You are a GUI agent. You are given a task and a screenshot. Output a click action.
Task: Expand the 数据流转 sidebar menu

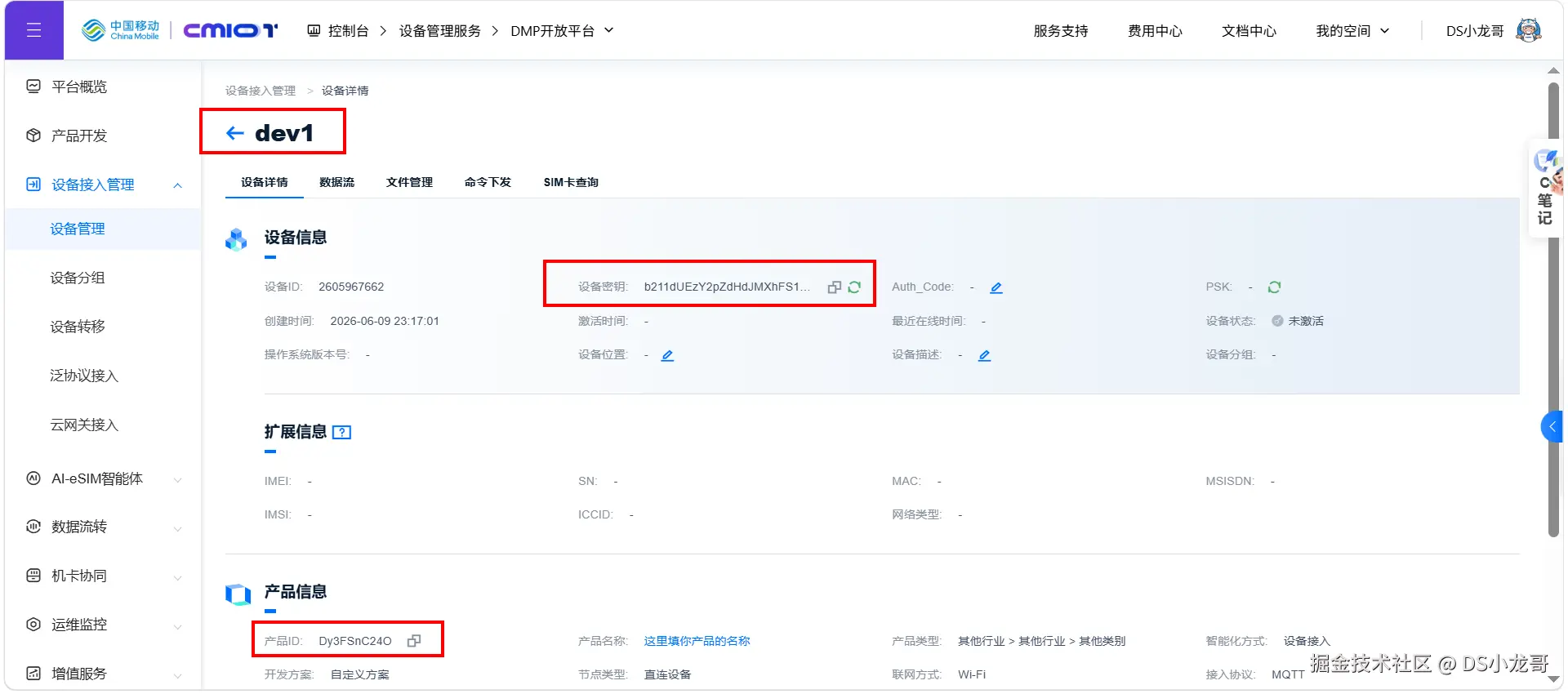[177, 528]
